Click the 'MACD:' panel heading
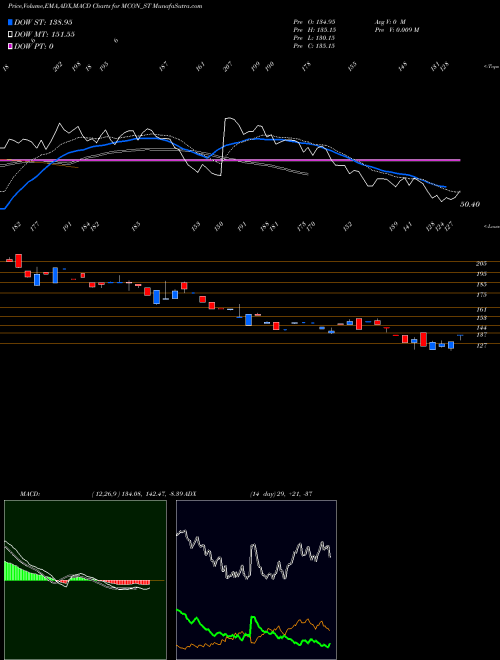Image resolution: width=500 pixels, height=660 pixels. point(29,493)
